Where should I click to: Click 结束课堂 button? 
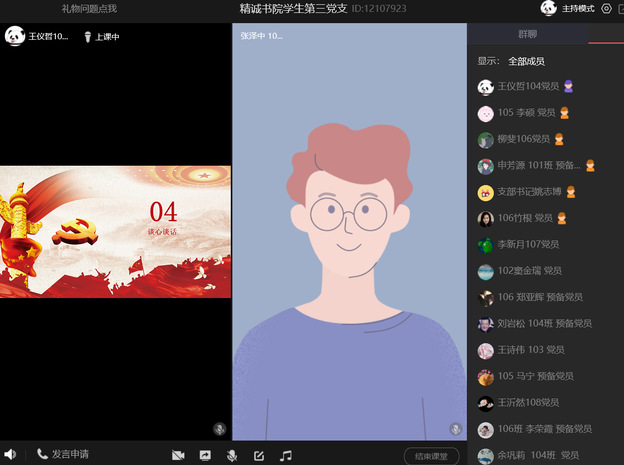431,456
